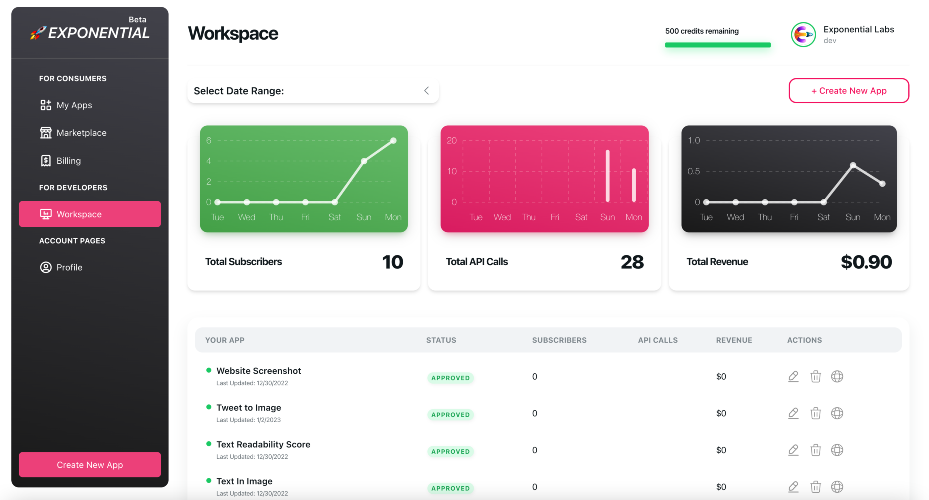Click the YOUR APP column header

coord(225,340)
